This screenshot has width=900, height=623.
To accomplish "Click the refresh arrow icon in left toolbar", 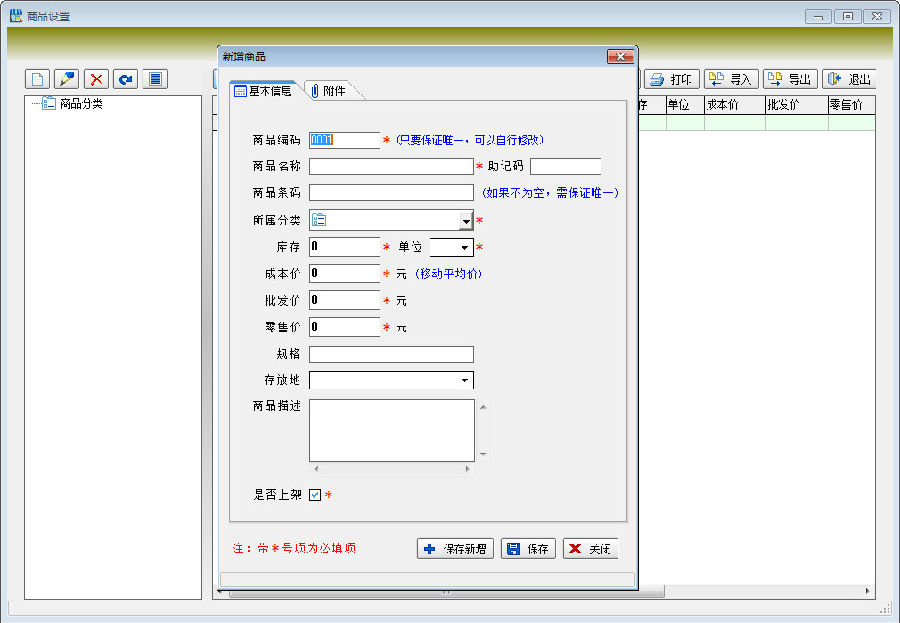I will [x=126, y=79].
